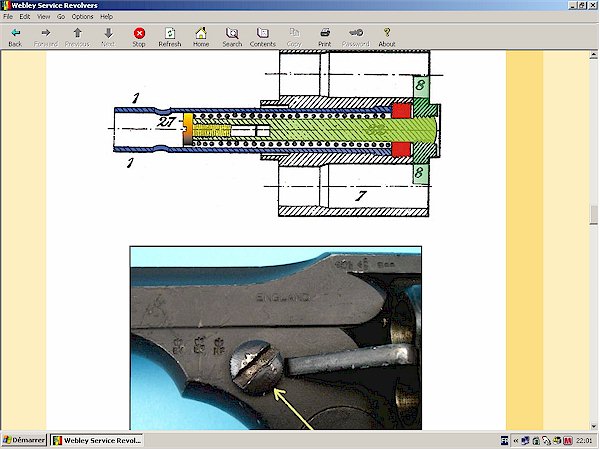600x450 pixels.
Task: Close the Webley Service Revolvers window
Action: click(592, 5)
